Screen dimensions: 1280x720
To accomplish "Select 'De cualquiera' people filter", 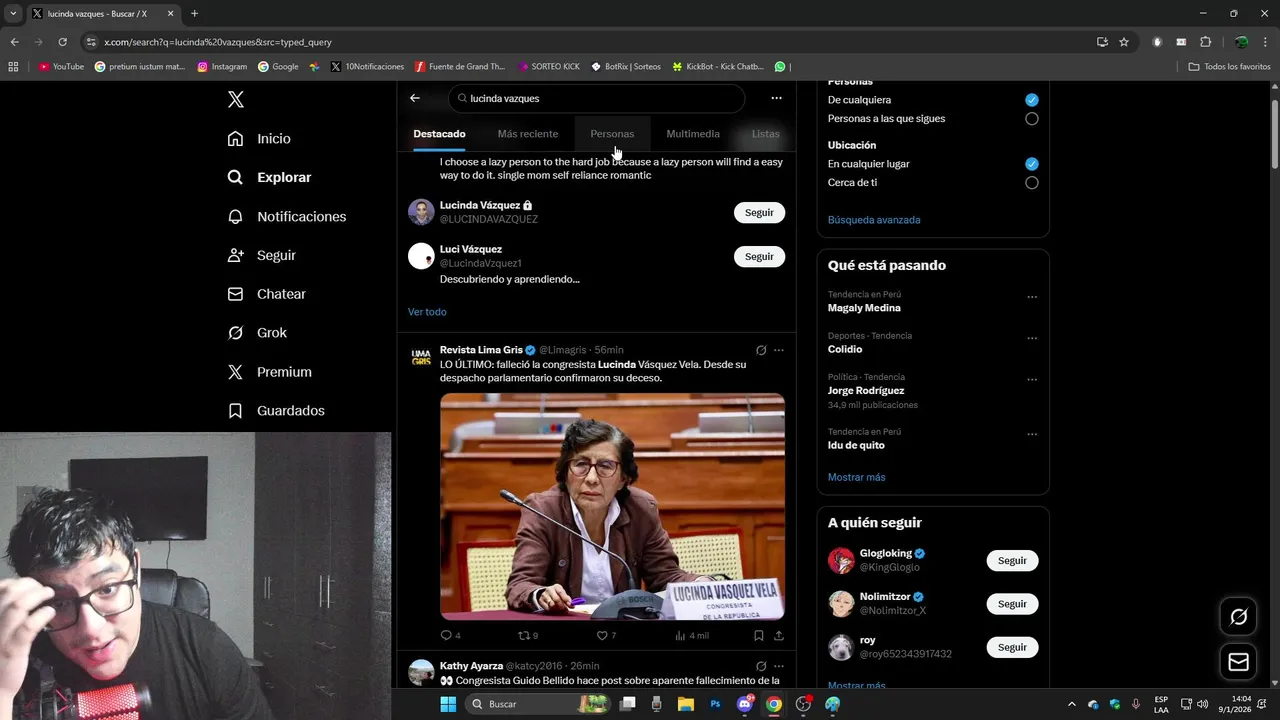I will 1032,100.
